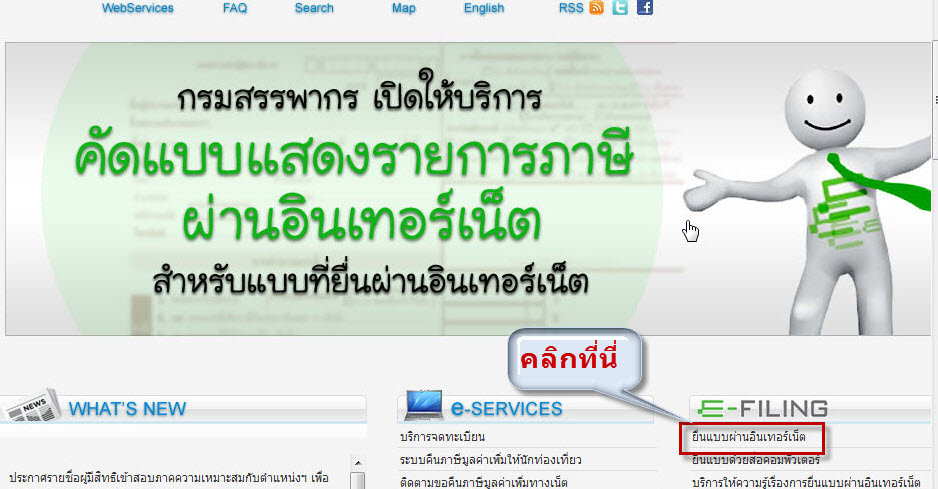Click the ยื่นแบบผ่านอินเทอร์เน็ต link
938x489 pixels.
[748, 437]
